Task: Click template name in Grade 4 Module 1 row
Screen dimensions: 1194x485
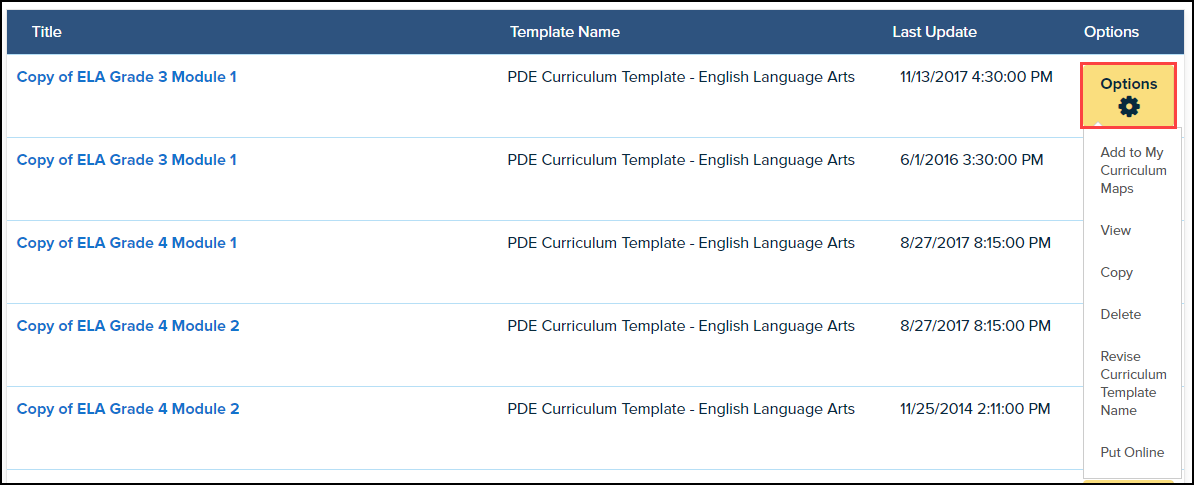Action: (681, 243)
